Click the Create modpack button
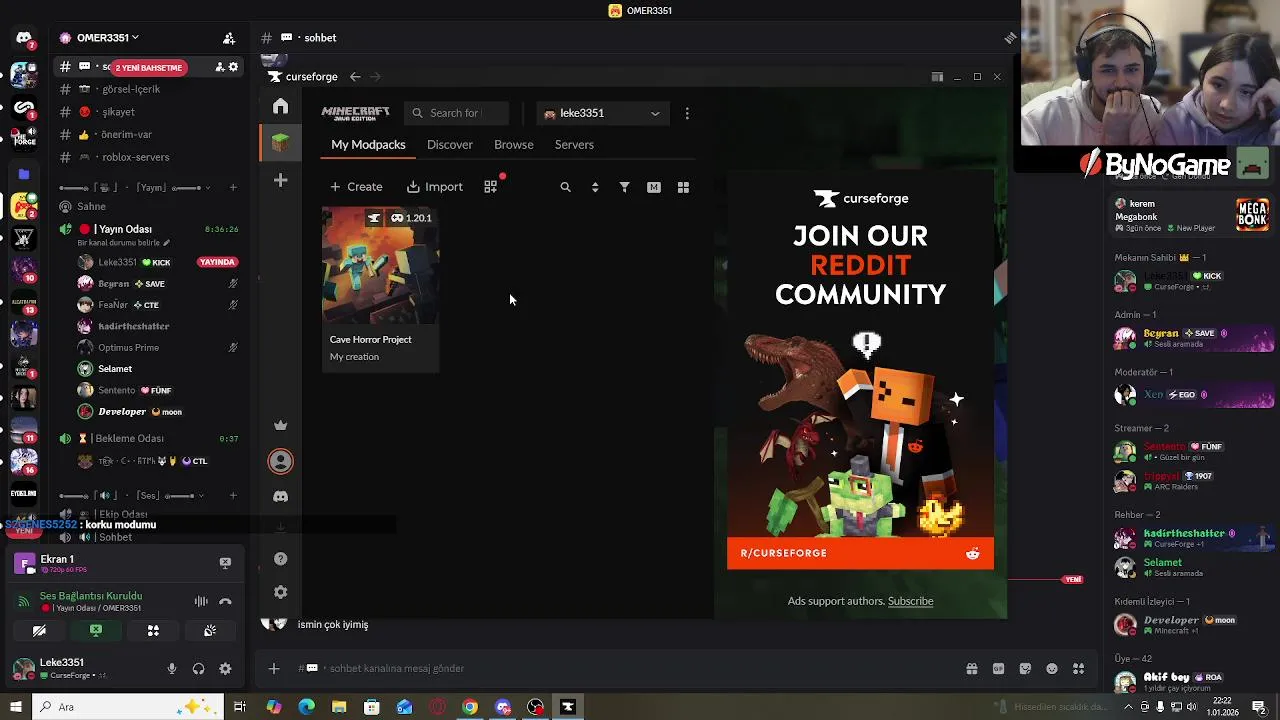1280x720 pixels. point(356,187)
